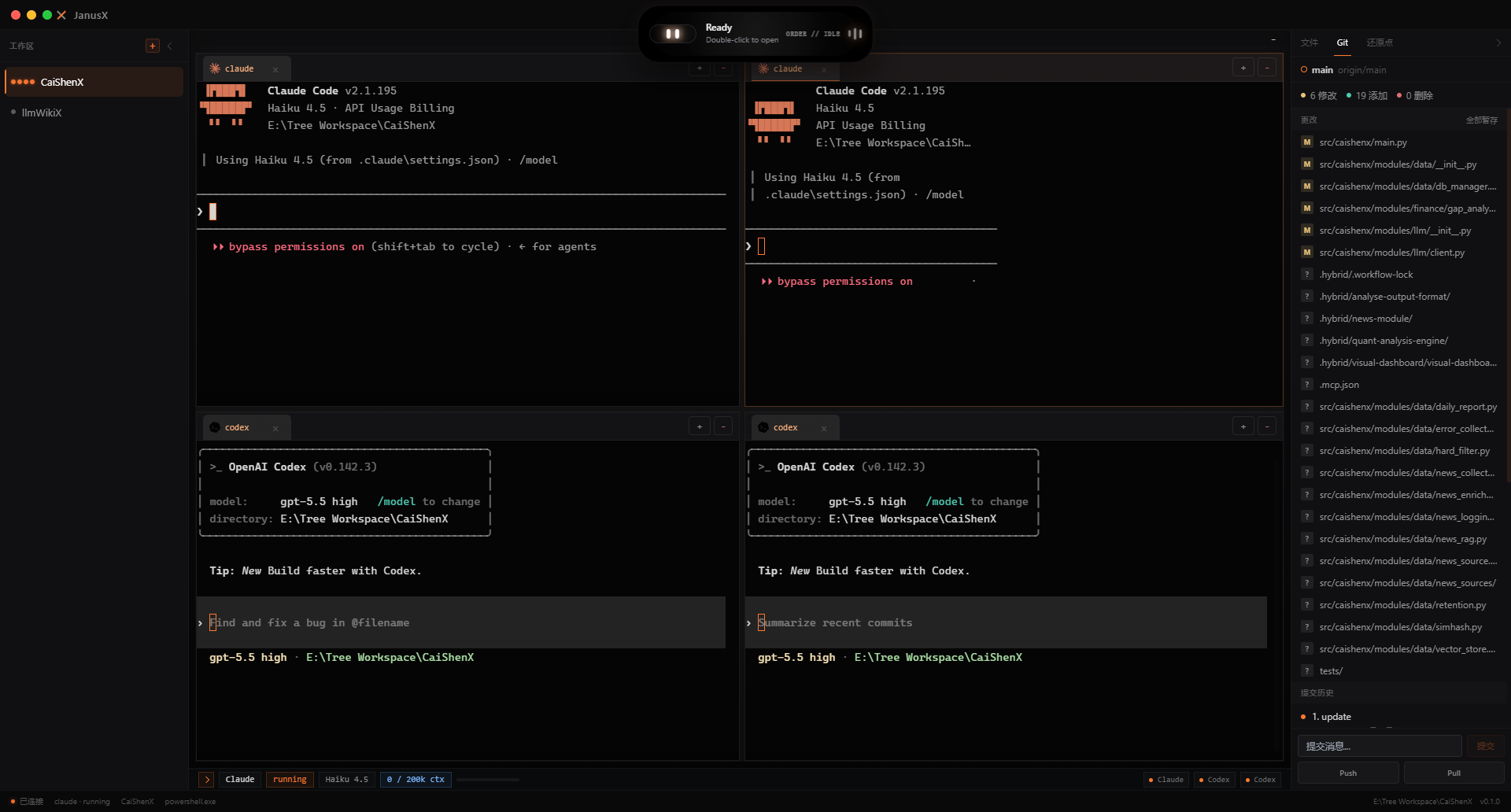Select untracked .hybrid/analyse-output-format/ folder
Viewport: 1511px width, 812px height.
(x=1399, y=297)
